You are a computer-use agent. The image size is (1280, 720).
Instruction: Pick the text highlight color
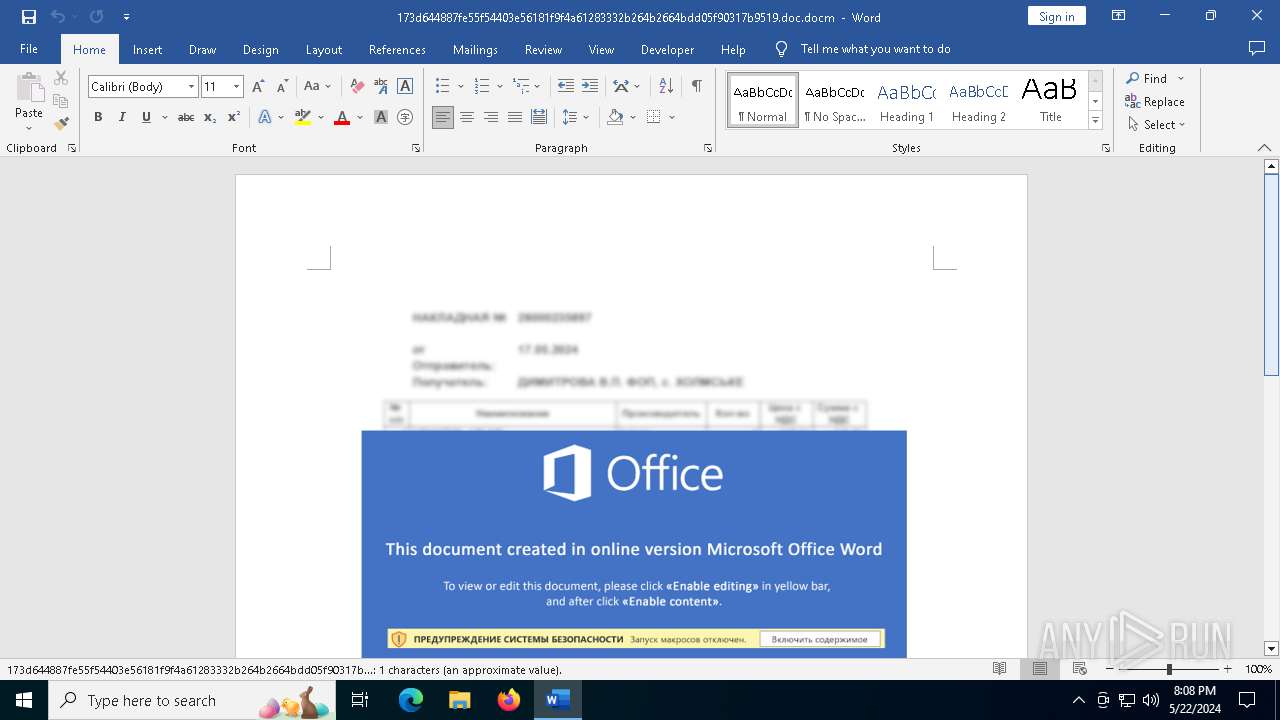coord(303,117)
